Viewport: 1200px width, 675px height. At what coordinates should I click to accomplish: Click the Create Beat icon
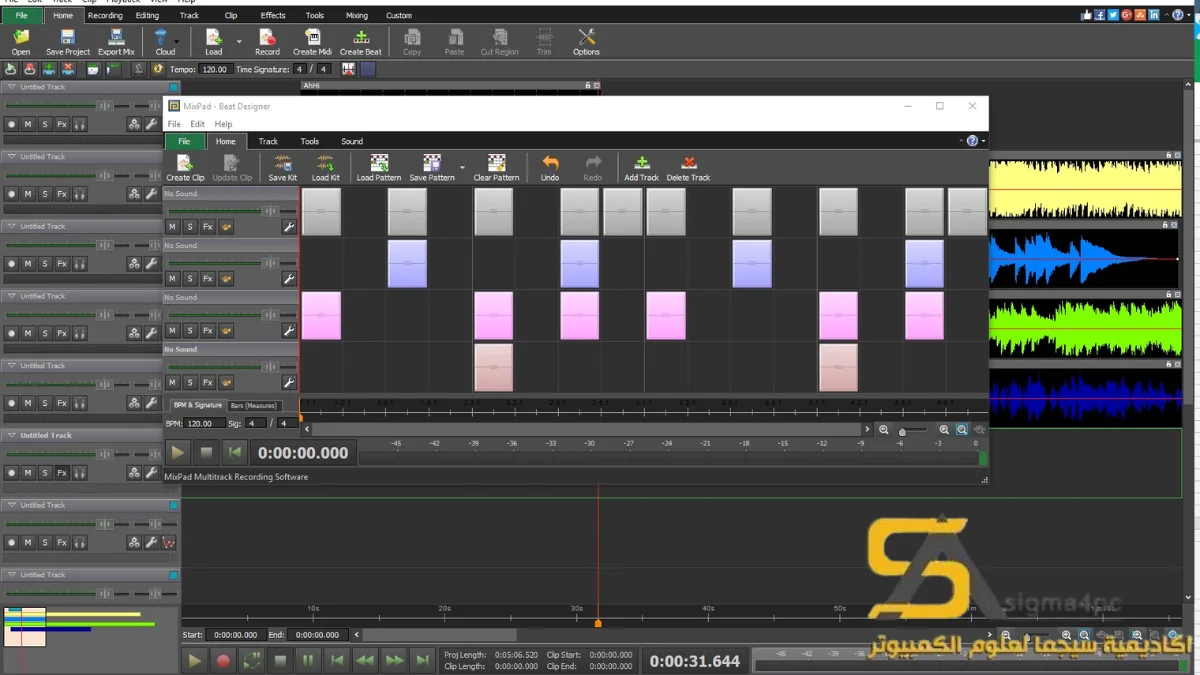tap(360, 41)
